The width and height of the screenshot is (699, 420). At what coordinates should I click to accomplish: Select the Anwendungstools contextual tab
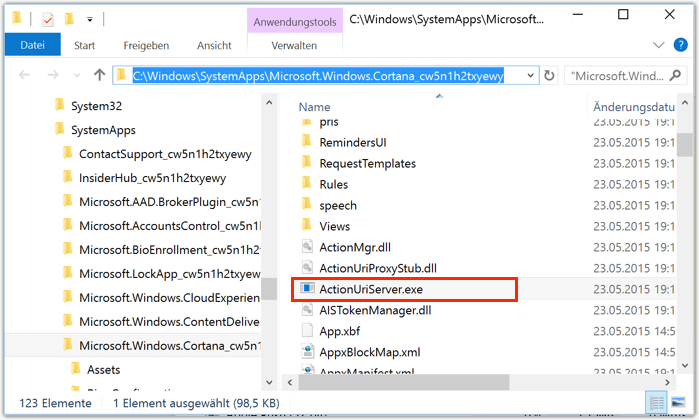pyautogui.click(x=295, y=21)
